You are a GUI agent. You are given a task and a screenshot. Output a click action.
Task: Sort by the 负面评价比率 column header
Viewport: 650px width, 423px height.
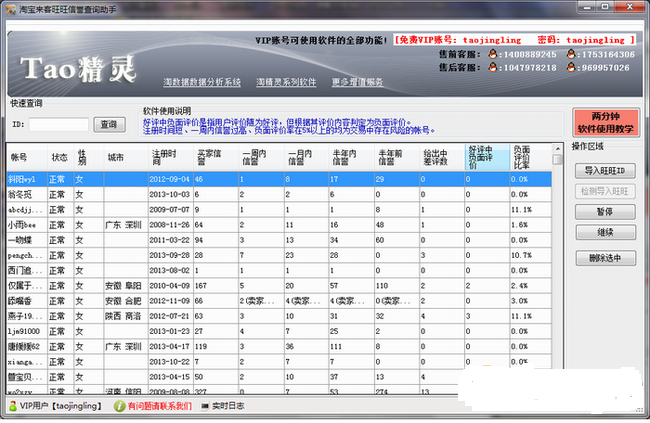coord(531,157)
